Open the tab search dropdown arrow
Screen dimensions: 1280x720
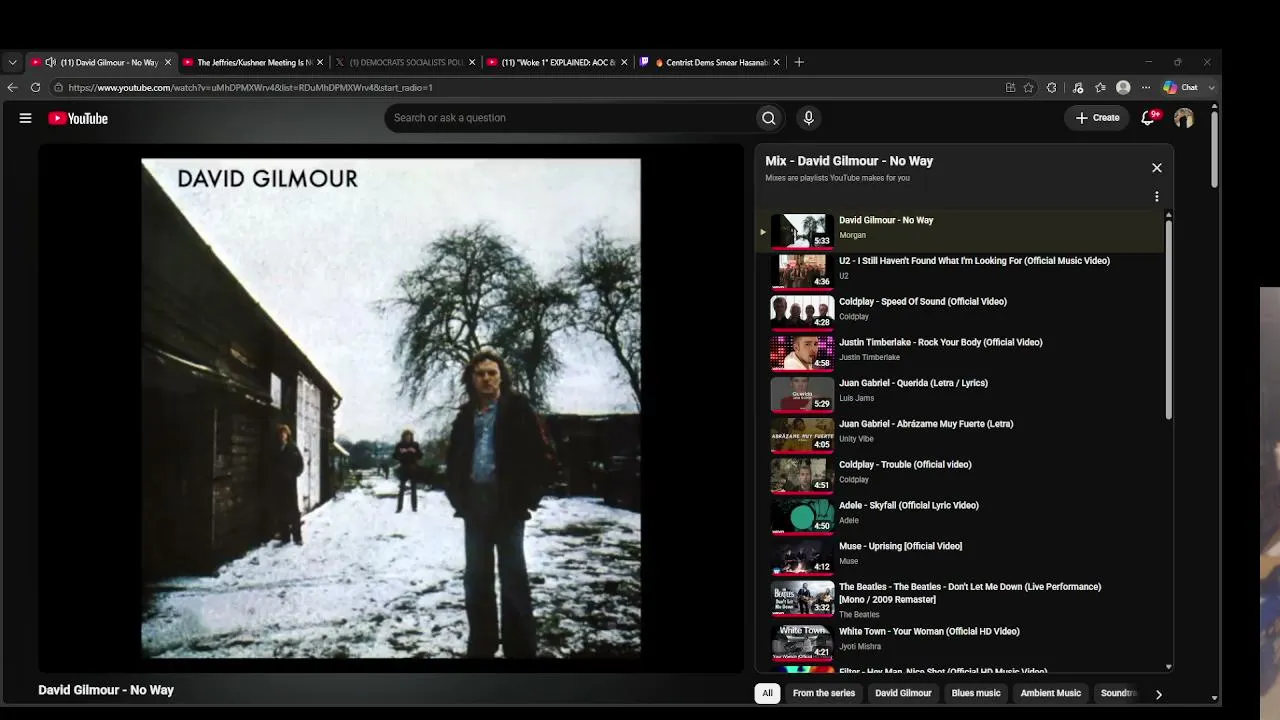(x=12, y=62)
